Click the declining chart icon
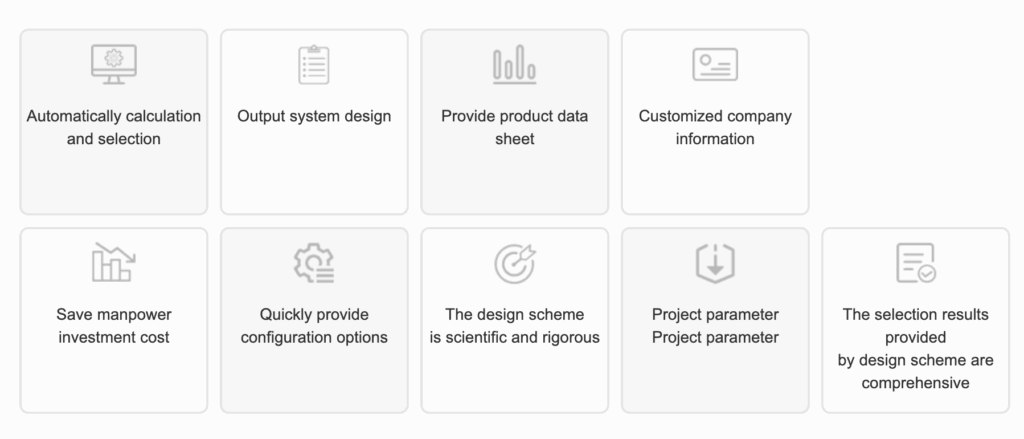The height and width of the screenshot is (439, 1024). [x=114, y=263]
